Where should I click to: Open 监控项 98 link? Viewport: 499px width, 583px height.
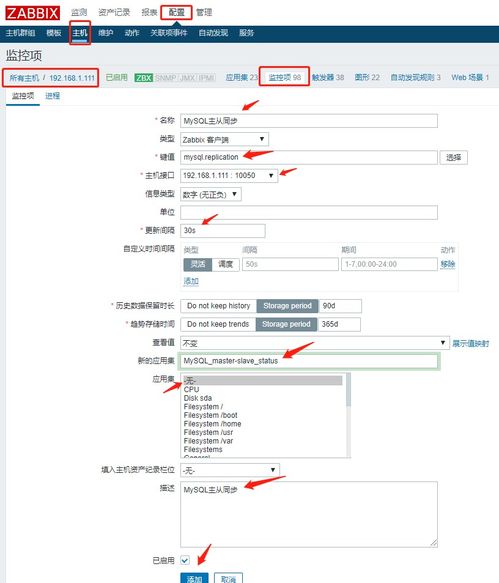click(284, 77)
